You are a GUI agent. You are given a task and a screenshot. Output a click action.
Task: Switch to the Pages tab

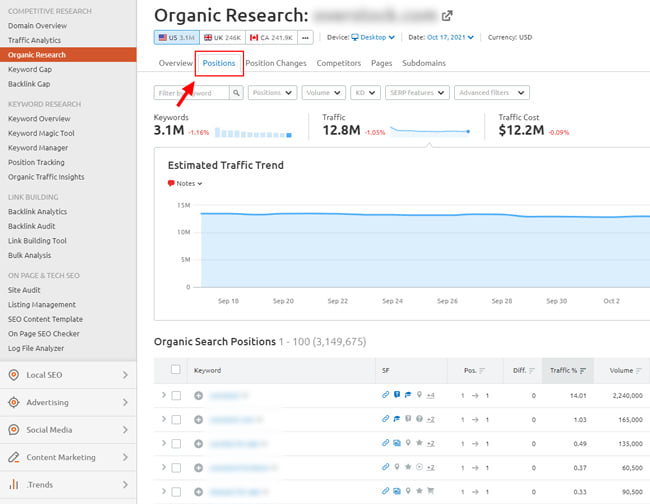tap(381, 63)
